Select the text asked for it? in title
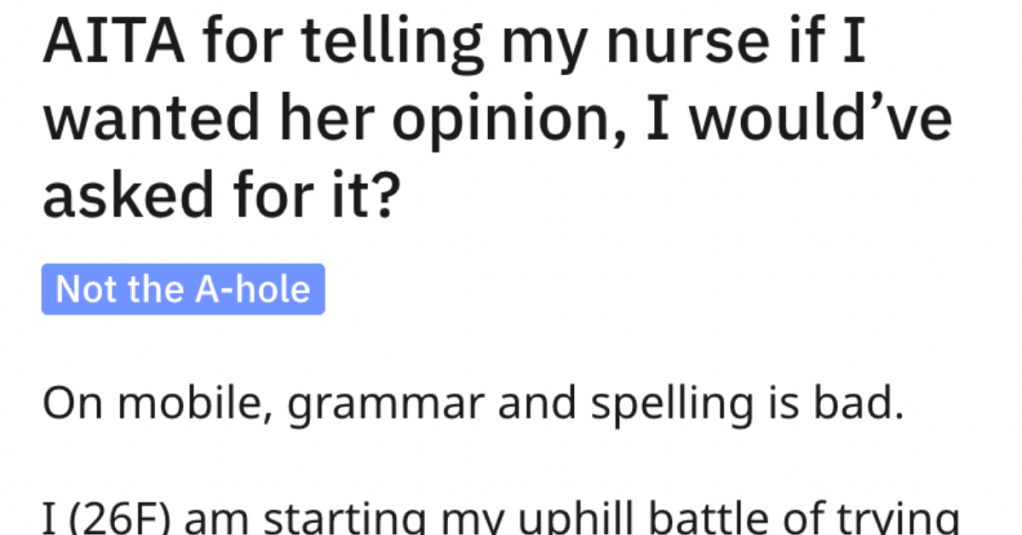 pyautogui.click(x=221, y=194)
